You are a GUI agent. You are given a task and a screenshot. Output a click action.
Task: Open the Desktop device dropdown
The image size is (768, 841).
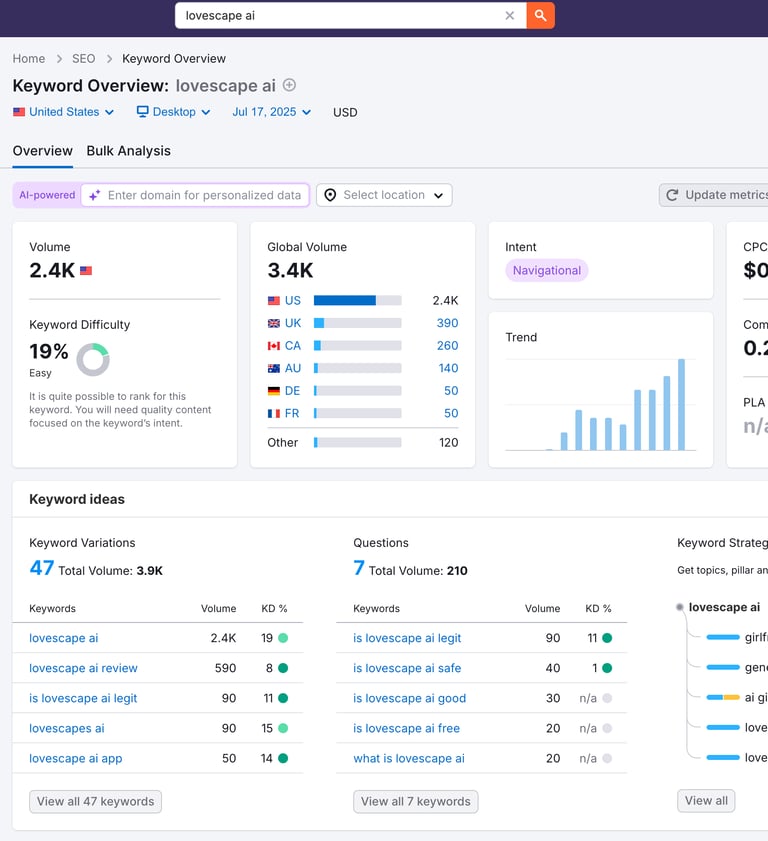173,112
